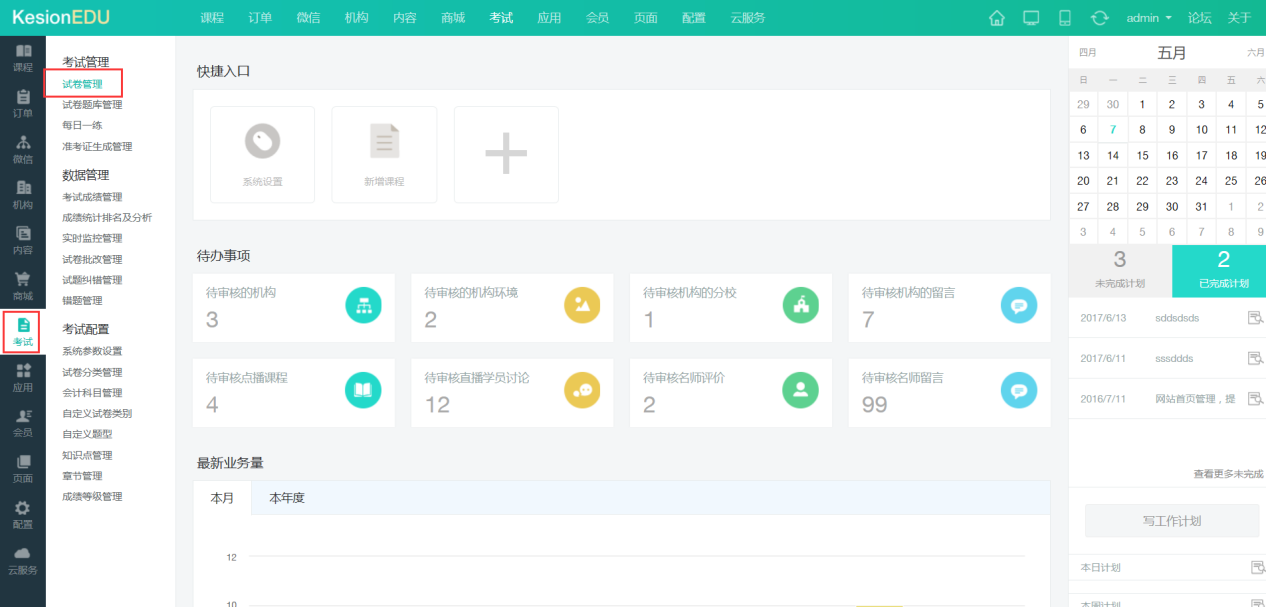Open 试卷管理 link in side menu
Image resolution: width=1266 pixels, height=607 pixels.
(x=82, y=84)
